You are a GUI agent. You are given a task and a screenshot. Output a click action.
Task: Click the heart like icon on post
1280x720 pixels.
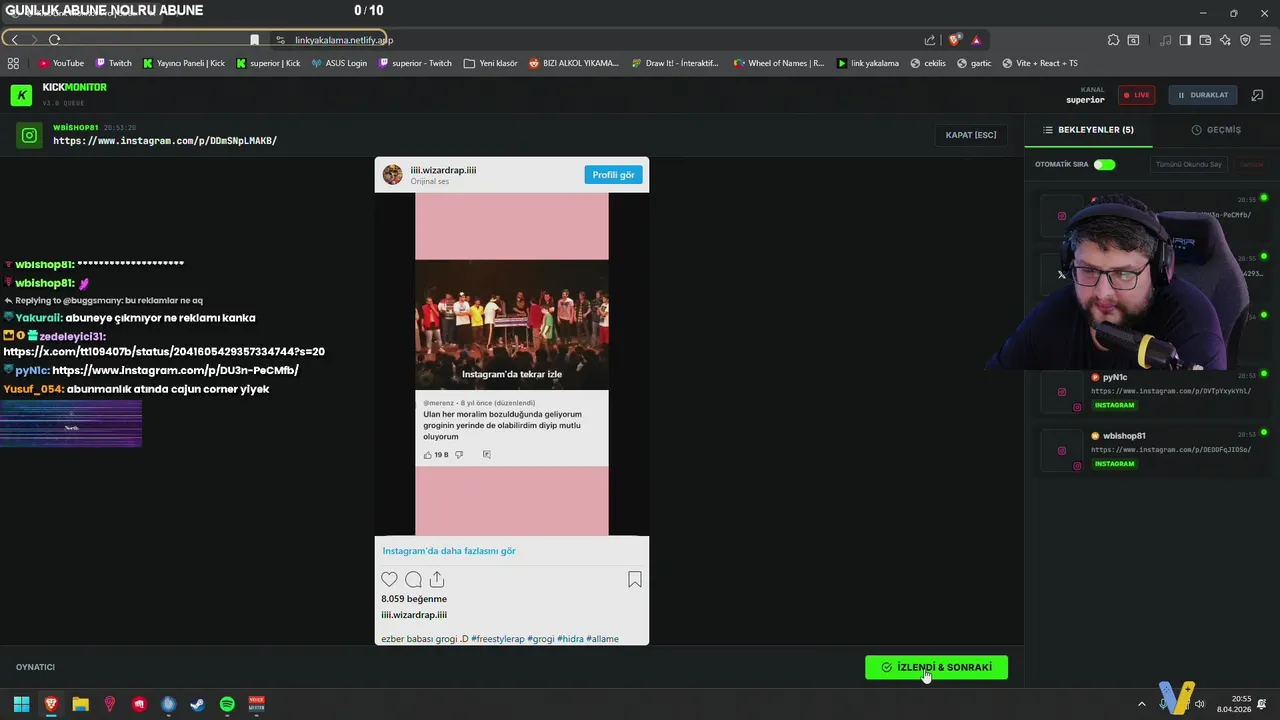[x=389, y=579]
